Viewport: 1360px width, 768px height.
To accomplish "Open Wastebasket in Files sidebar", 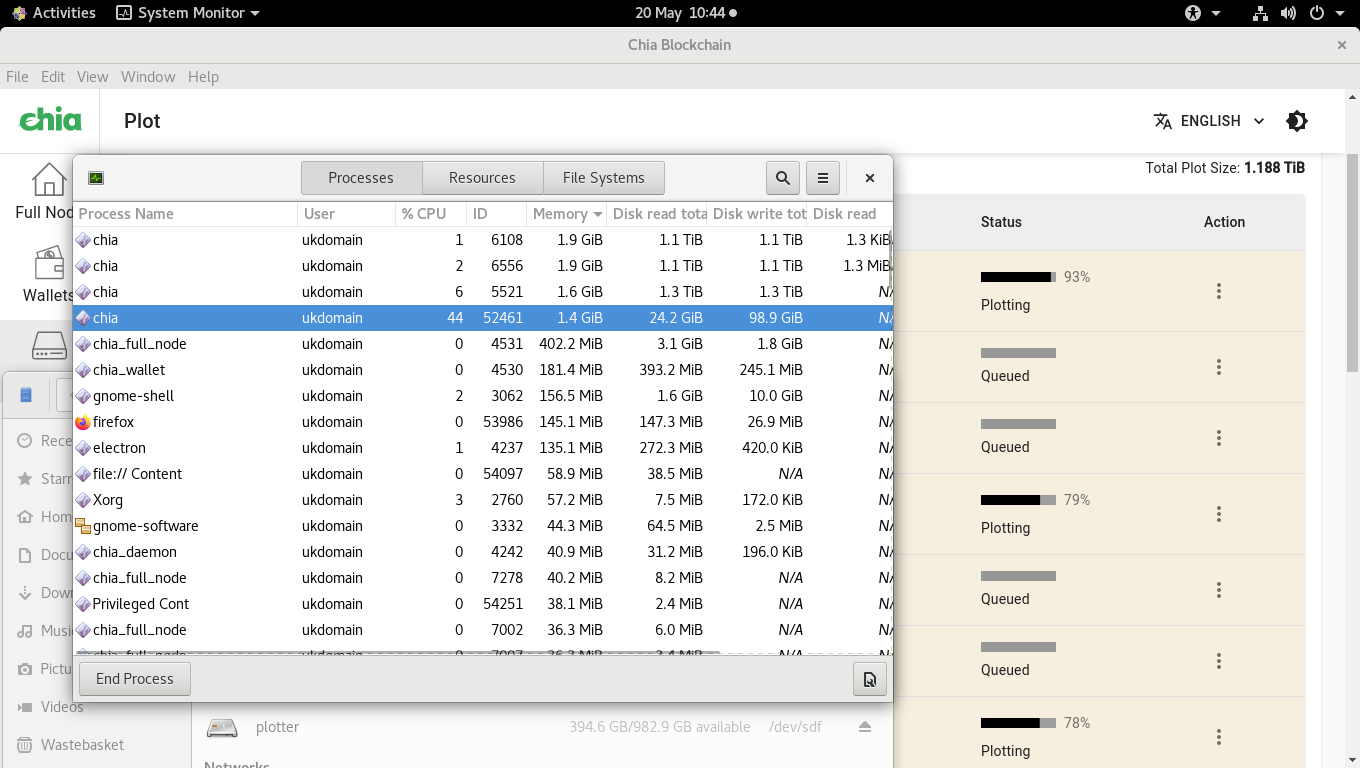I will (x=82, y=745).
